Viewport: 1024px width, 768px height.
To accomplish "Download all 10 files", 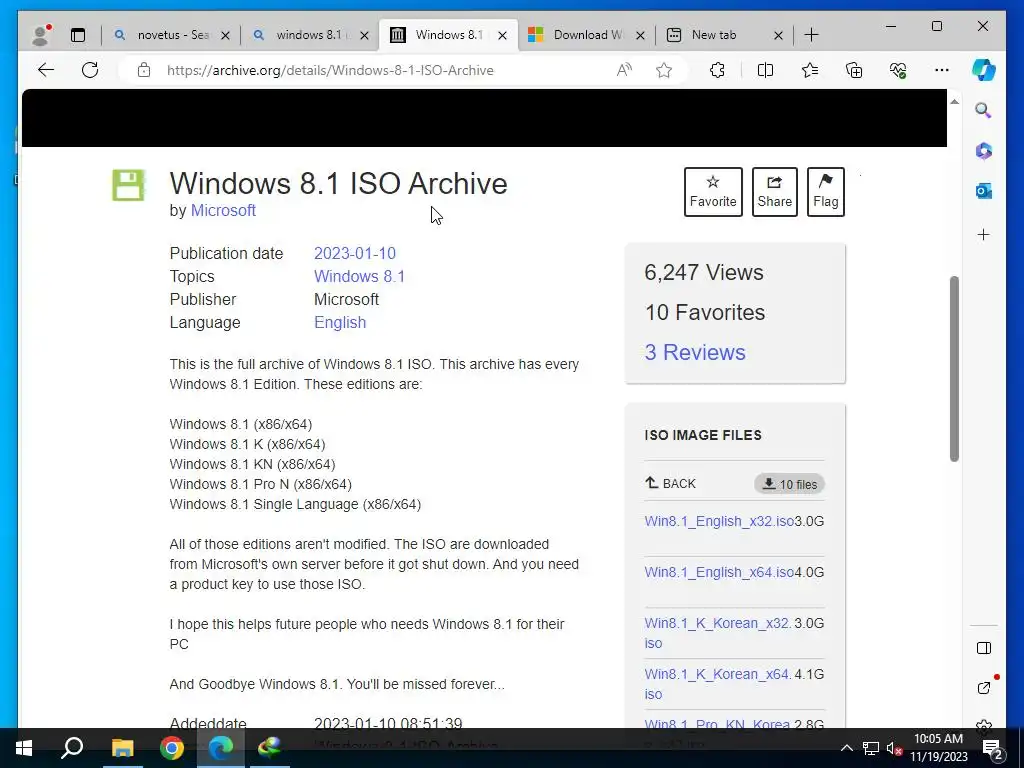I will (790, 484).
